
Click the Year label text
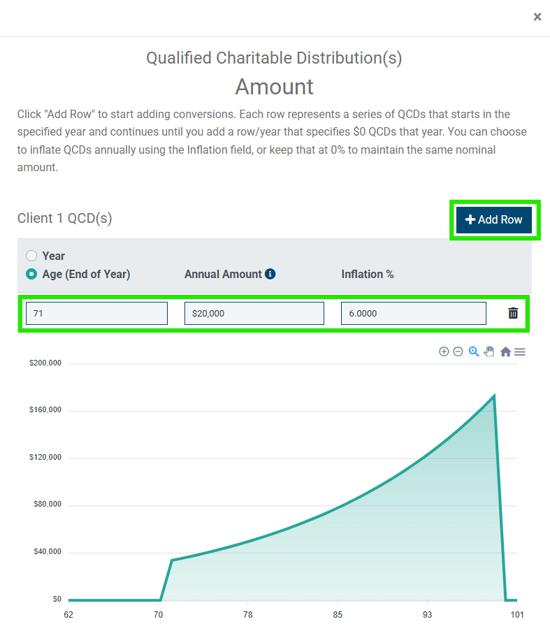click(x=53, y=256)
